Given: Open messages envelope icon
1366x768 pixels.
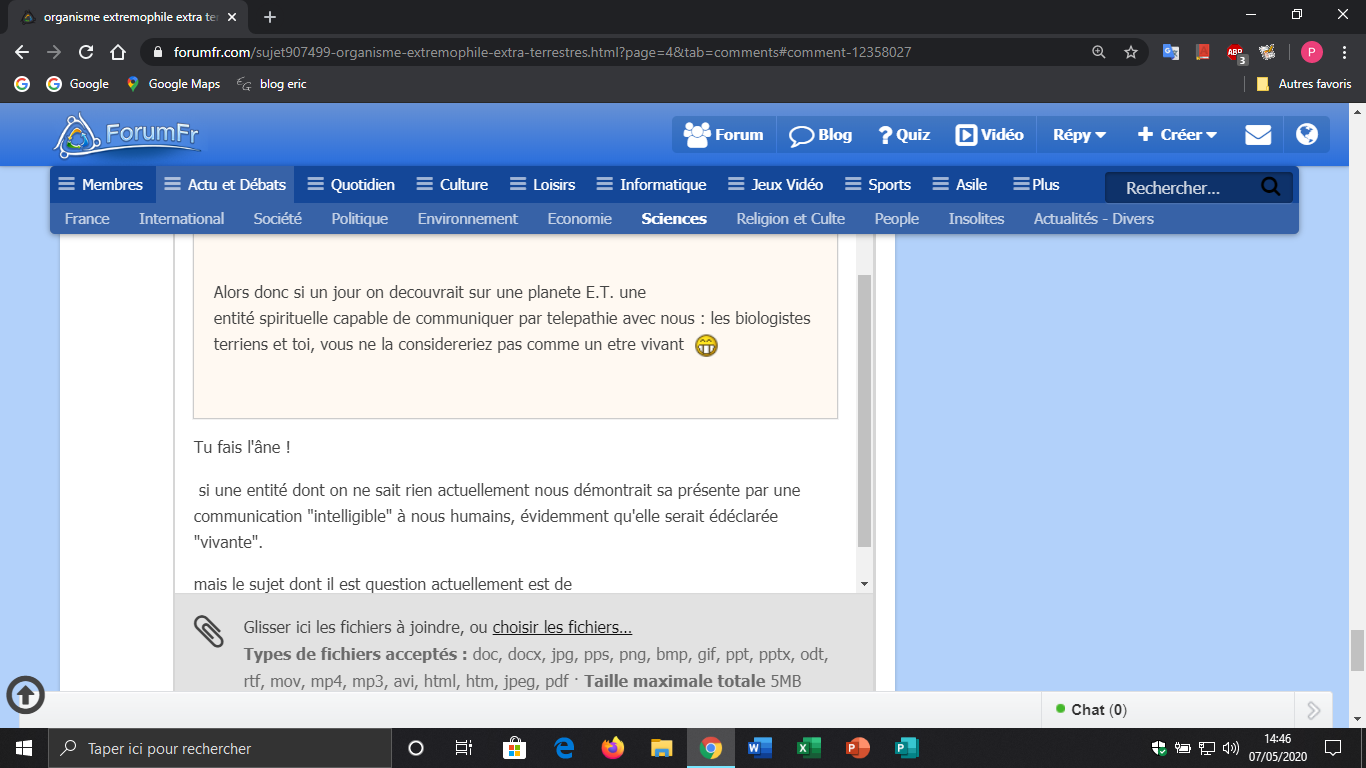Looking at the screenshot, I should point(1258,135).
